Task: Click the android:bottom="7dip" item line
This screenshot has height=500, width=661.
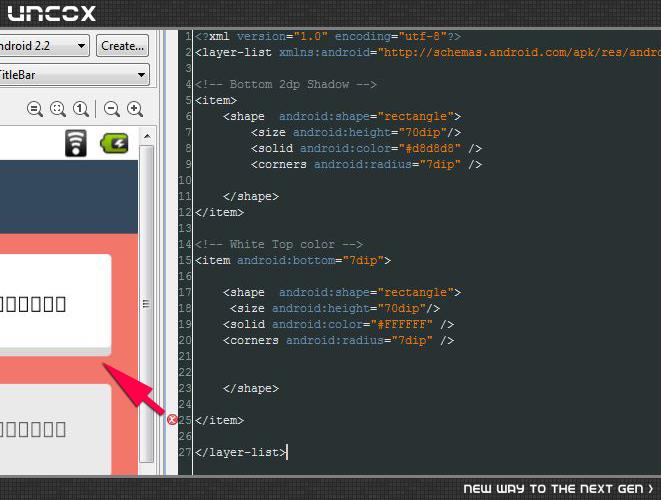Action: point(293,261)
